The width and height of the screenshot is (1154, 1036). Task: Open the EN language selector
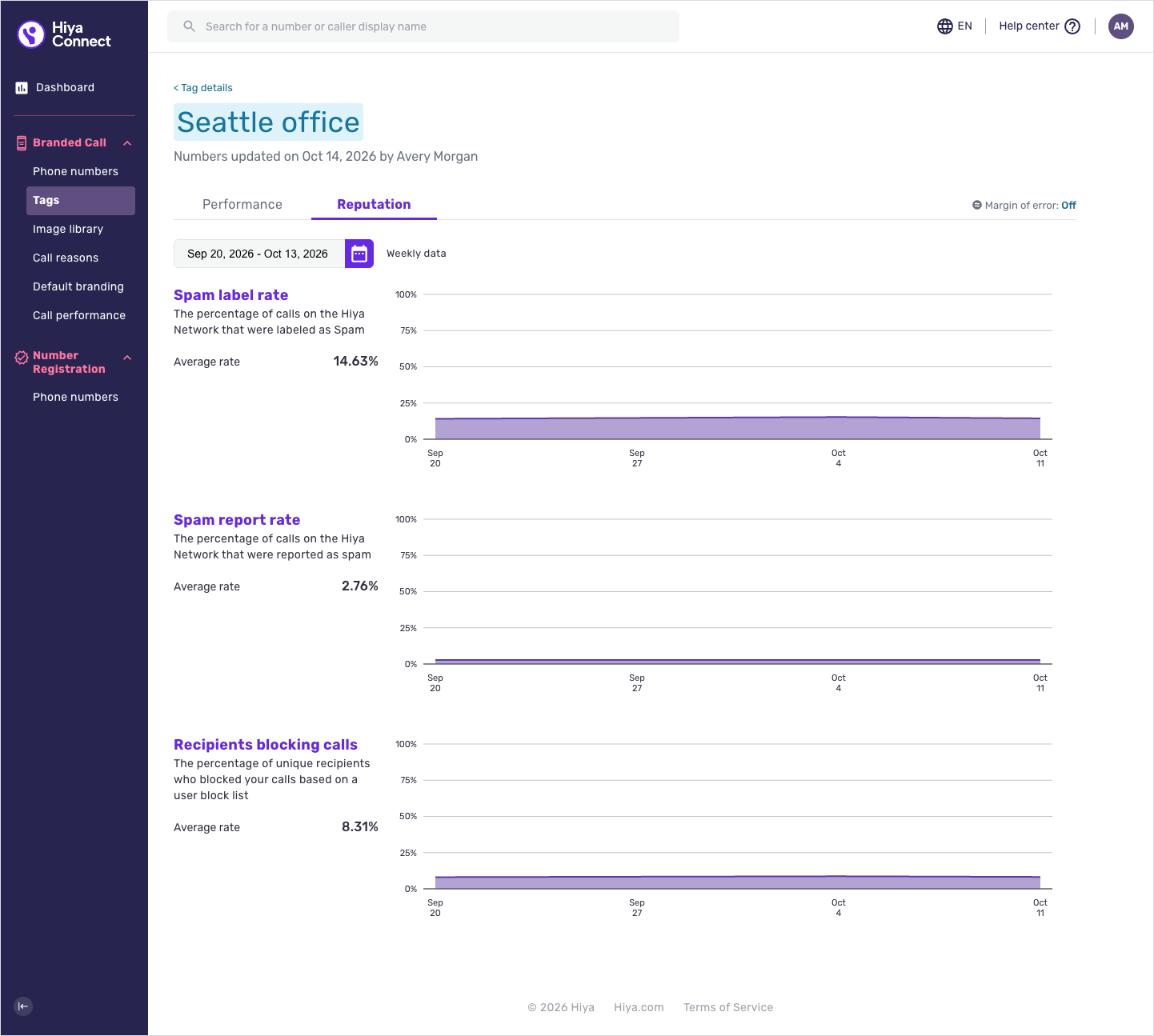click(955, 26)
